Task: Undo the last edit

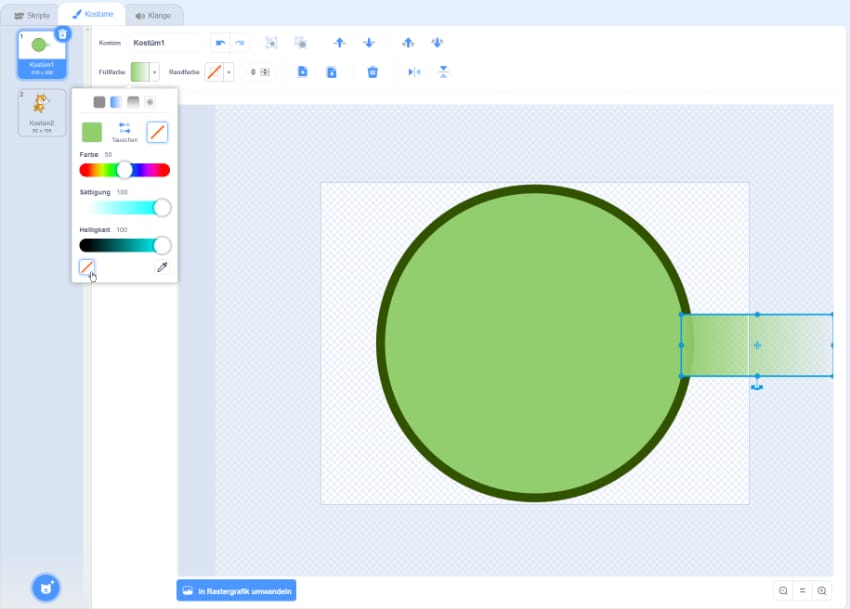Action: pos(220,43)
